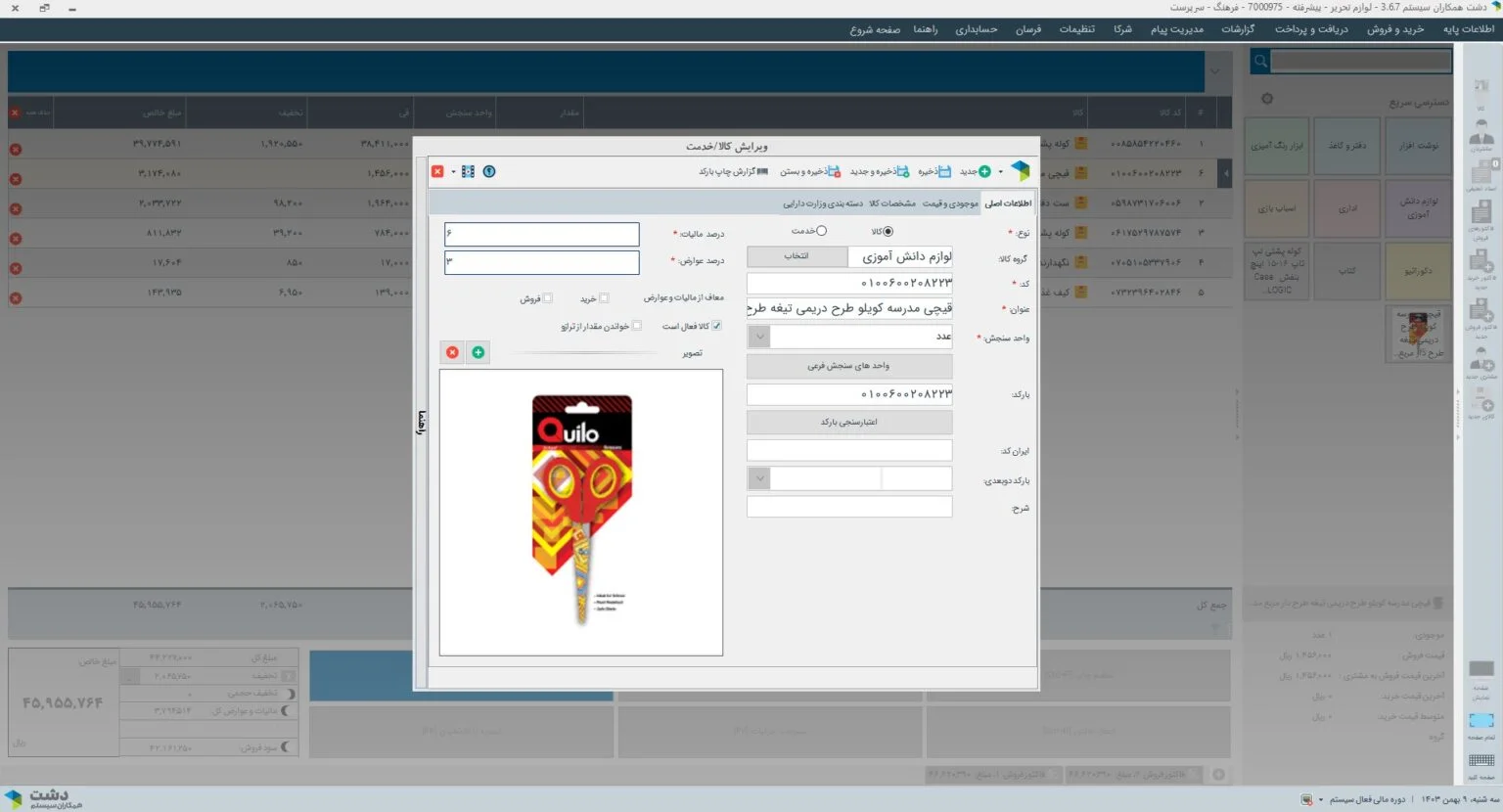
Task: Click اعتبارسنجی بارکد button
Action: (x=849, y=423)
